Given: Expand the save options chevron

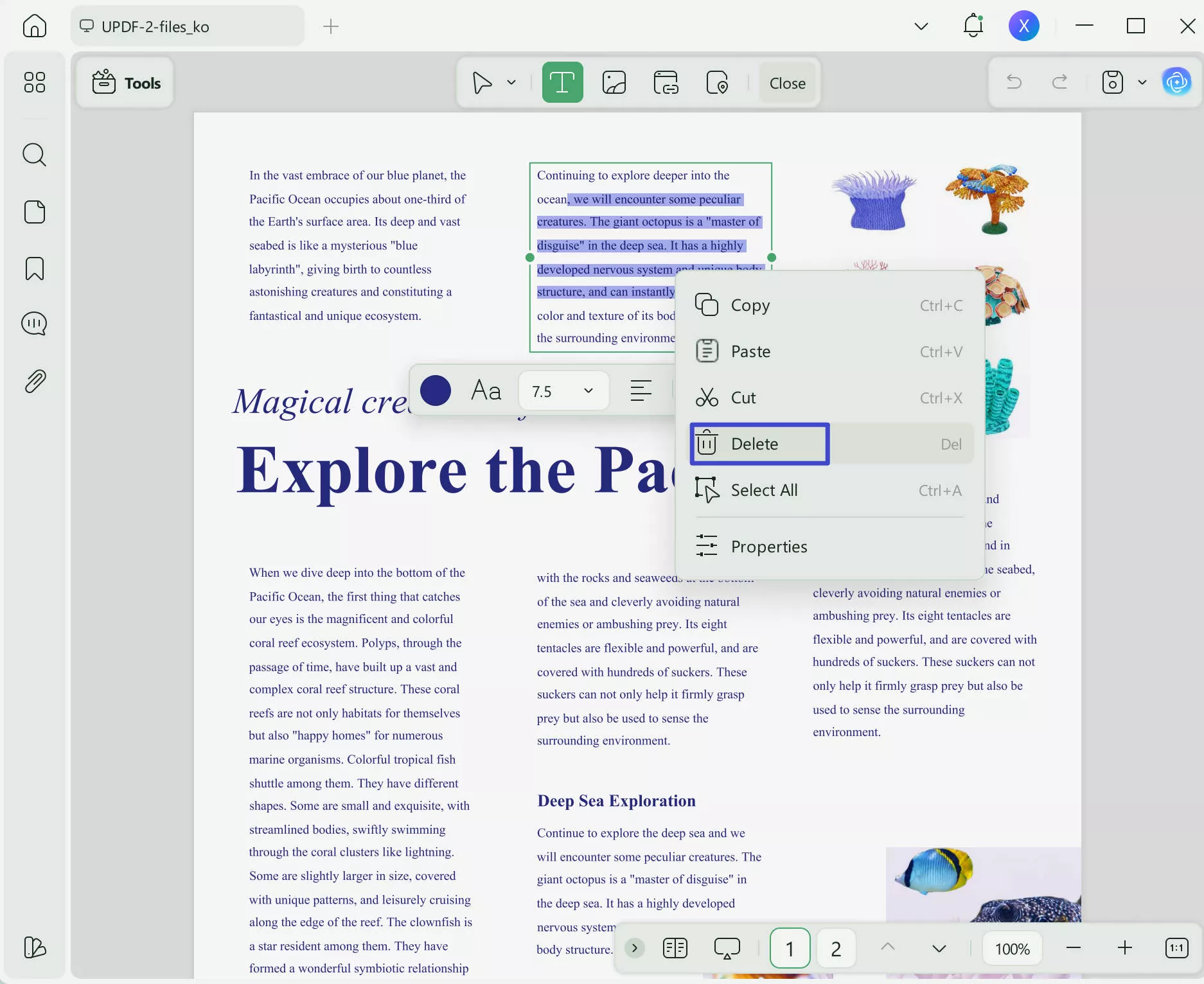Looking at the screenshot, I should 1142,82.
